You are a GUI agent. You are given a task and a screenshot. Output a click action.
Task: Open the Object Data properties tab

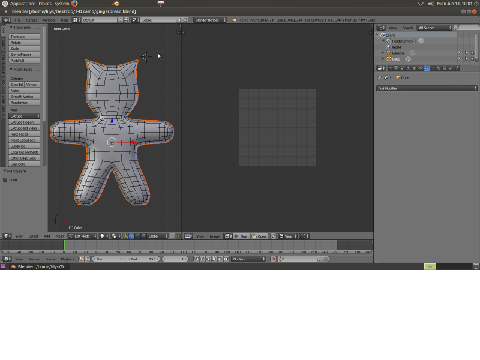point(433,68)
